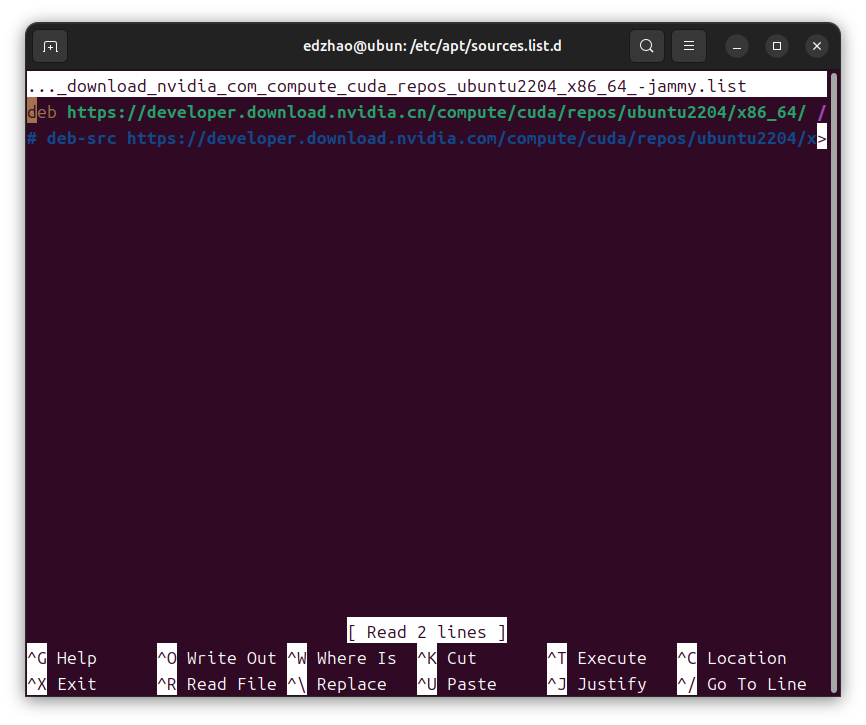Open the terminal hamburger menu
The height and width of the screenshot is (725, 866).
point(689,46)
